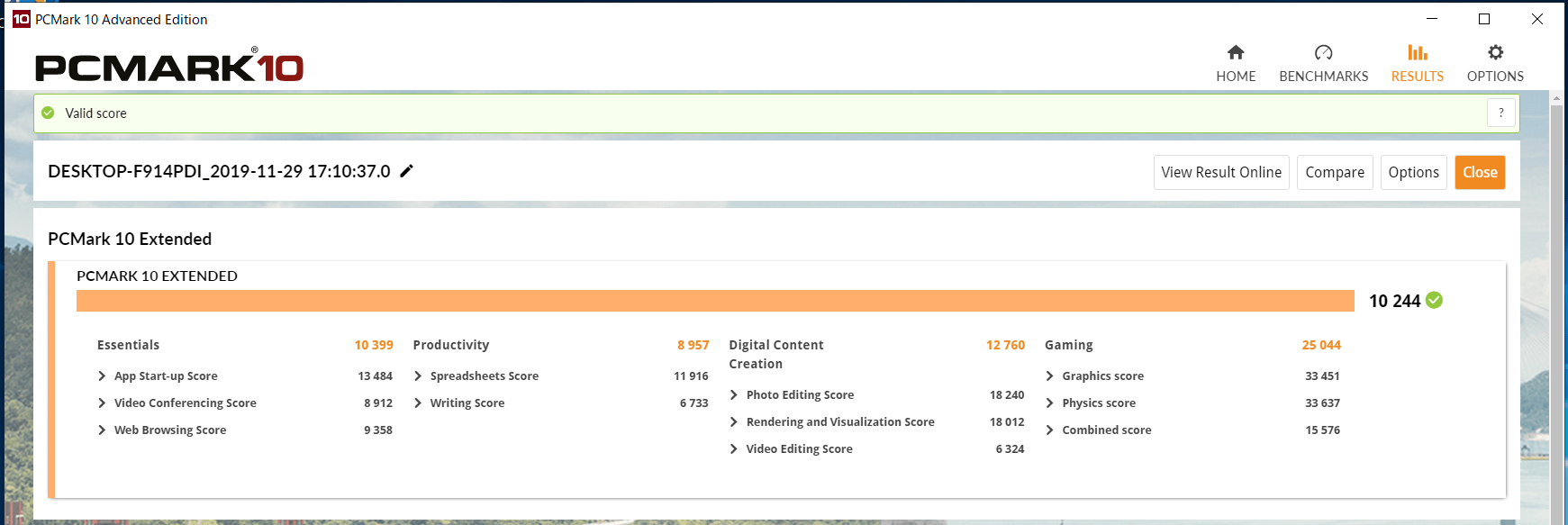Expand Graphics score row
Image resolution: width=1568 pixels, height=525 pixels.
(x=1050, y=376)
